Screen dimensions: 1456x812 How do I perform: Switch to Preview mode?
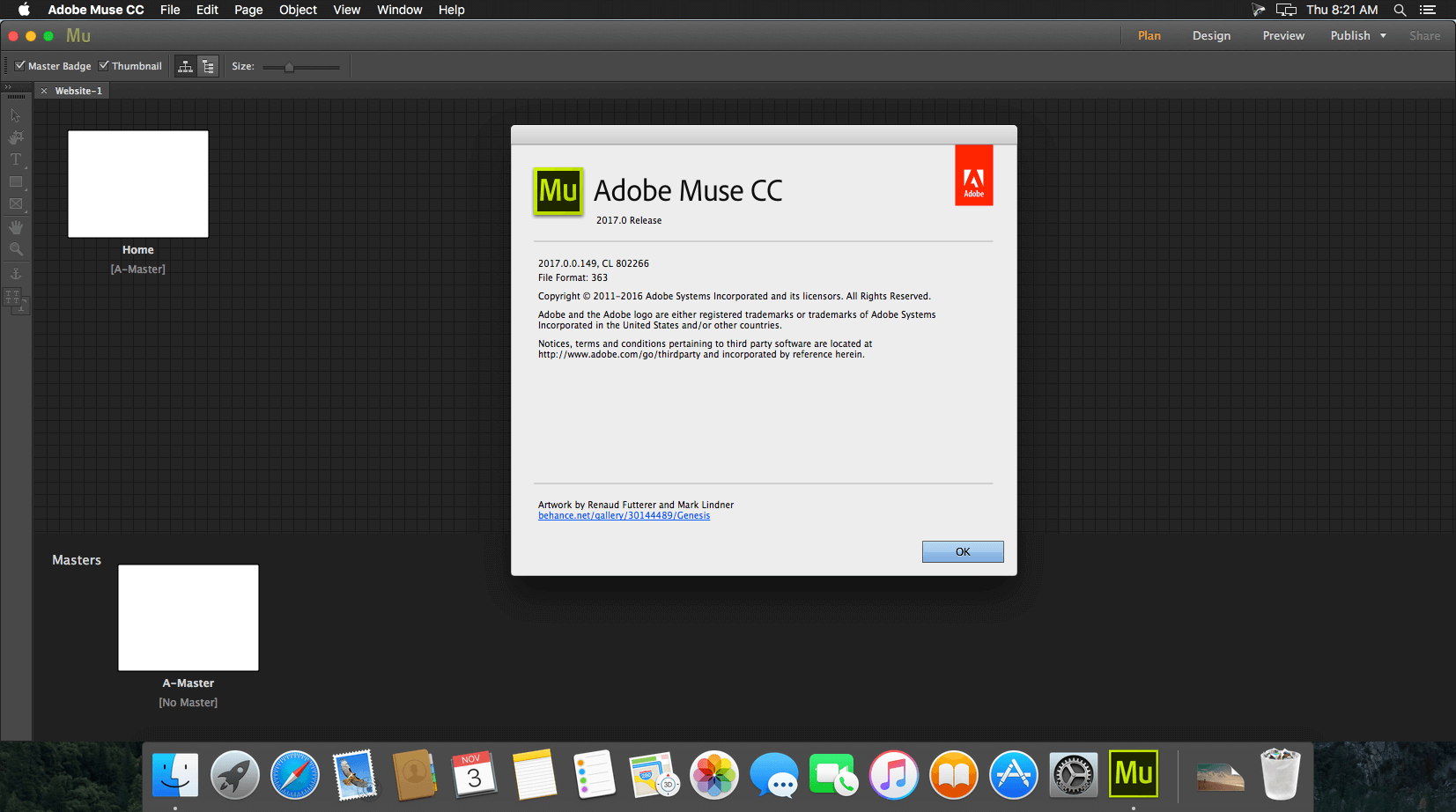(x=1283, y=36)
